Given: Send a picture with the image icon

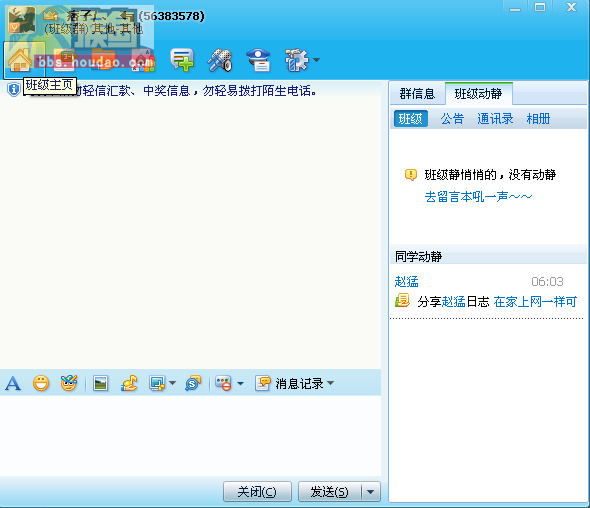Looking at the screenshot, I should [100, 383].
